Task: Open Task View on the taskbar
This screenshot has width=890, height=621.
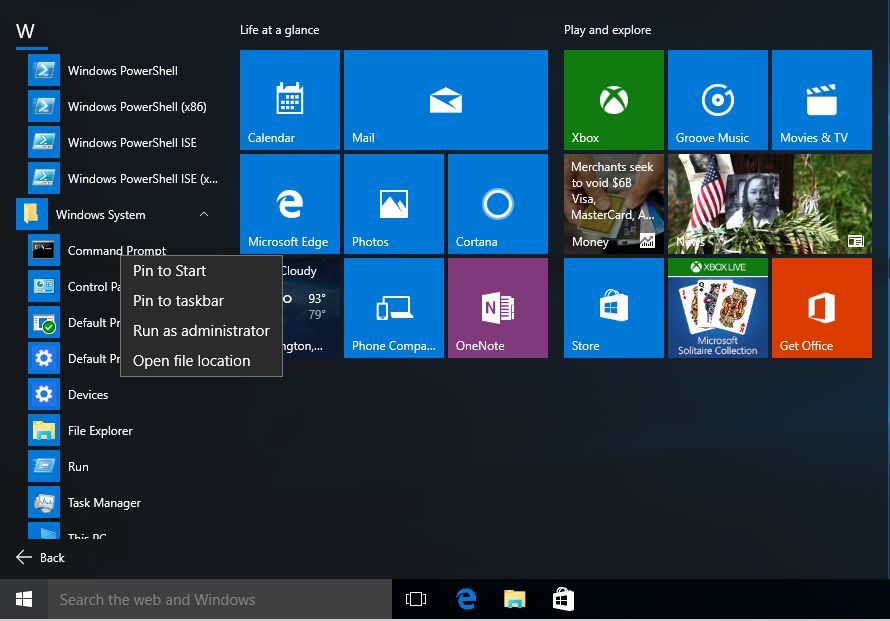Action: coord(415,599)
